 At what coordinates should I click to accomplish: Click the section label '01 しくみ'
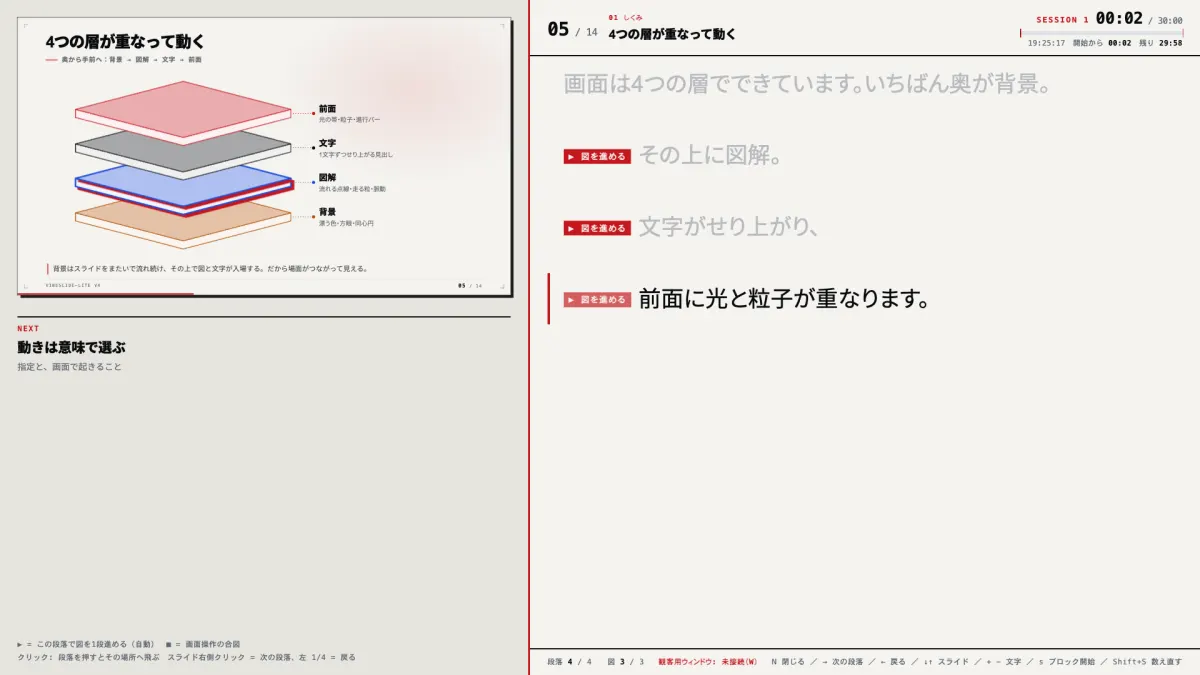pos(625,17)
